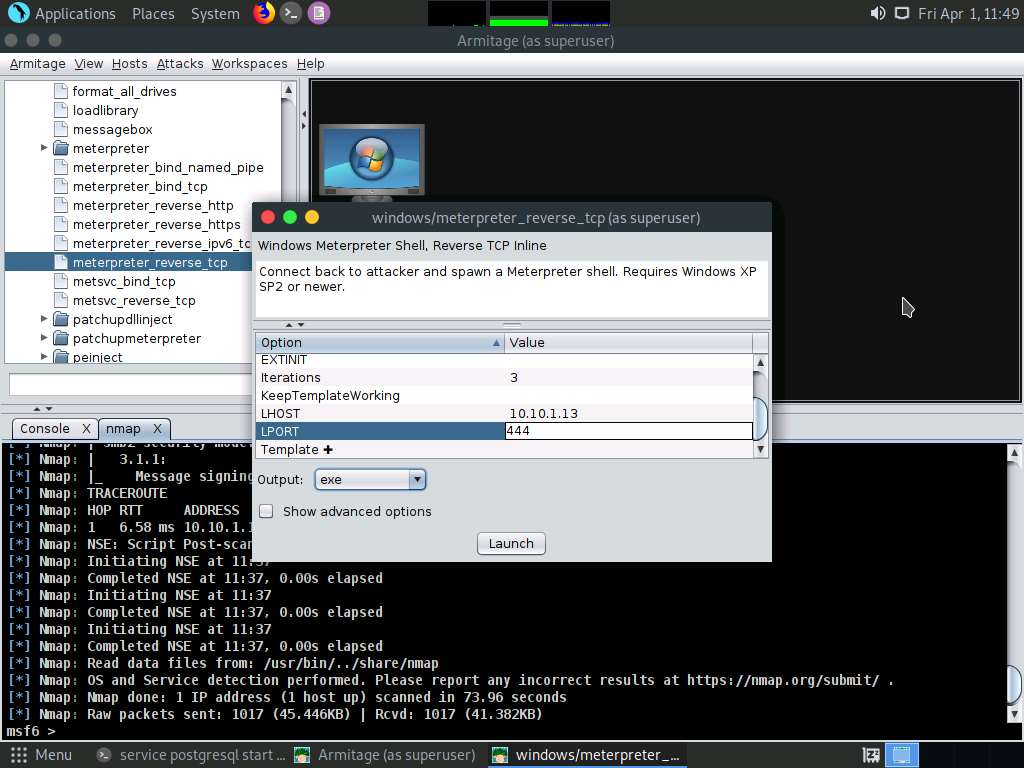The height and width of the screenshot is (768, 1024).
Task: Open the terminal launcher in top panel
Action: click(x=291, y=13)
